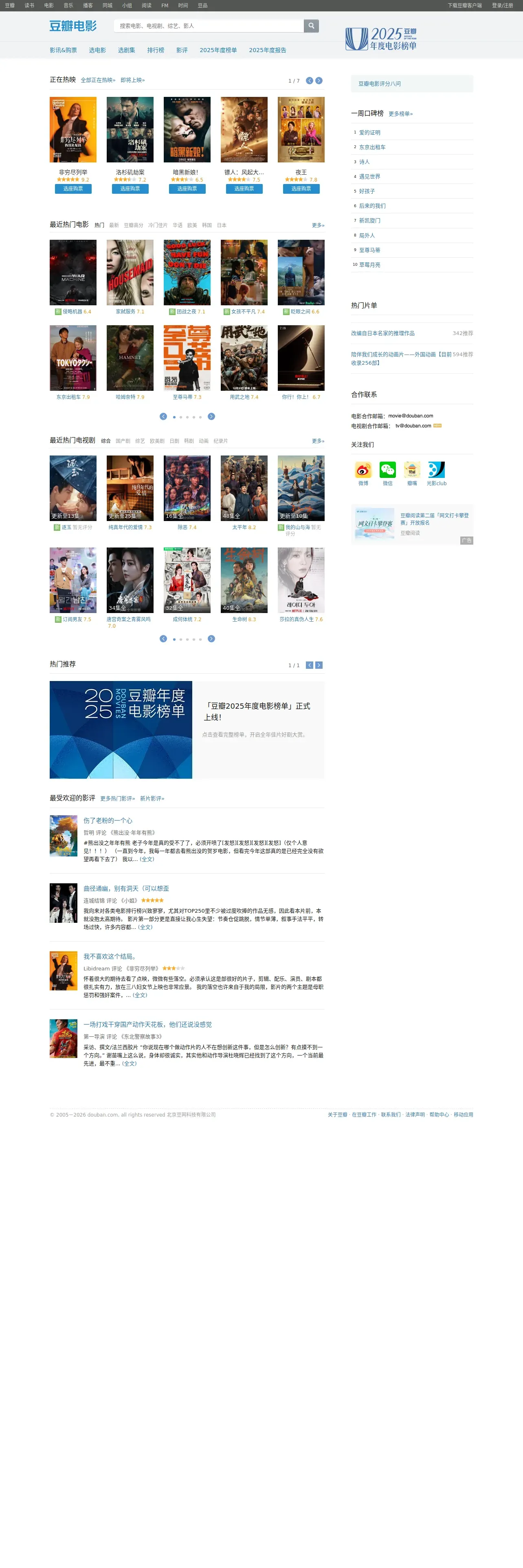Open the 生命树 TV poster
Image resolution: width=523 pixels, height=1568 pixels.
click(244, 580)
